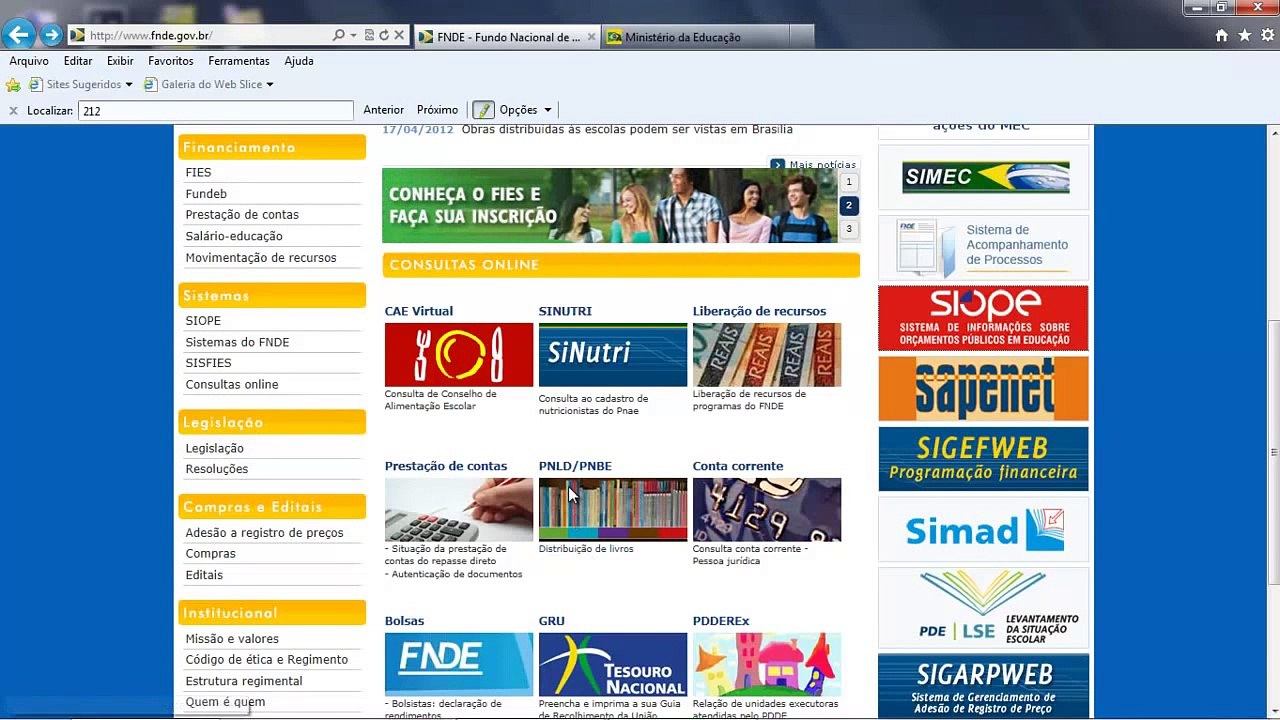
Task: Go back with the browser Back arrow
Action: tap(18, 35)
